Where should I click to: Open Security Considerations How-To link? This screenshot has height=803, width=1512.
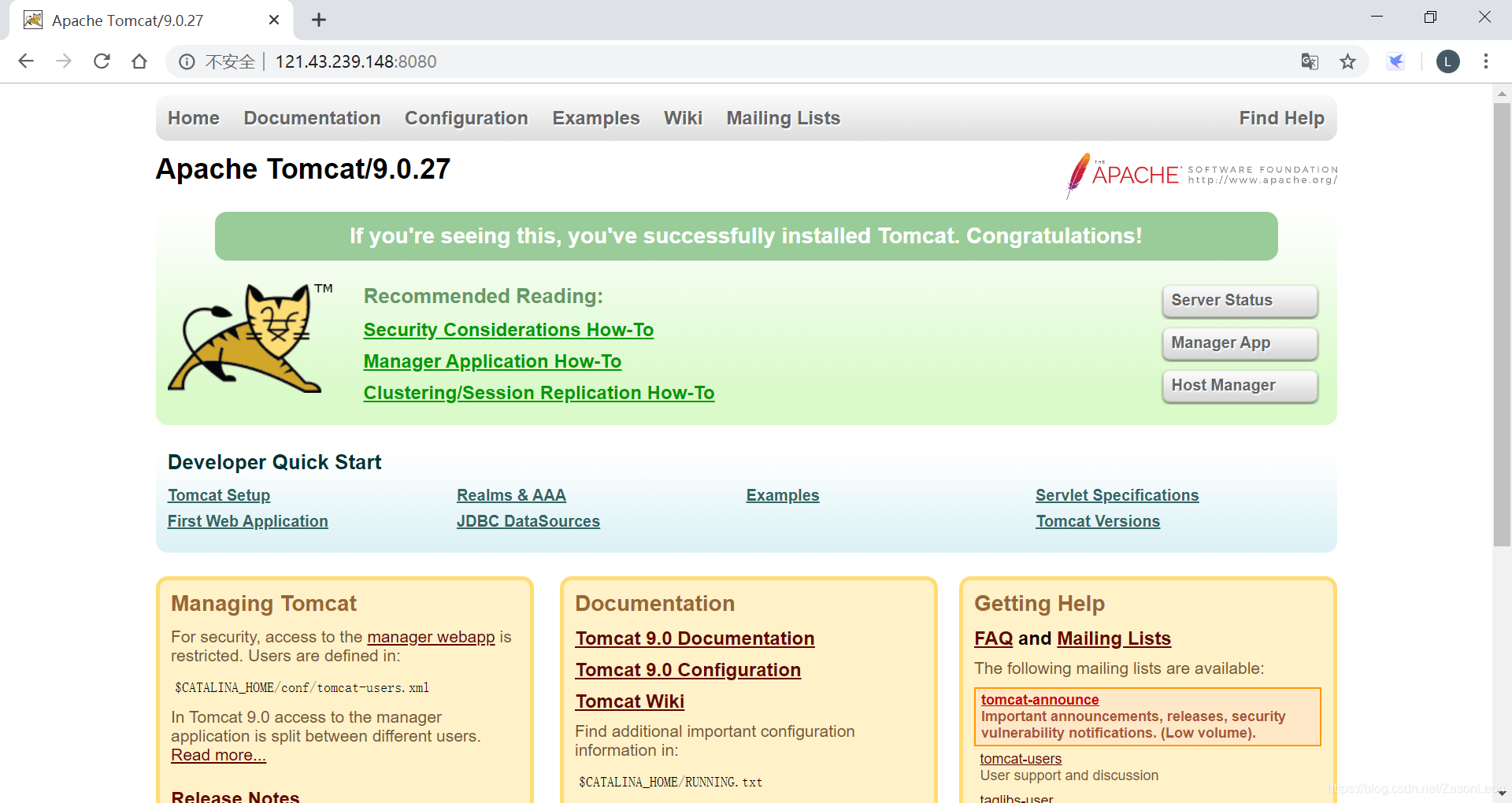[509, 330]
